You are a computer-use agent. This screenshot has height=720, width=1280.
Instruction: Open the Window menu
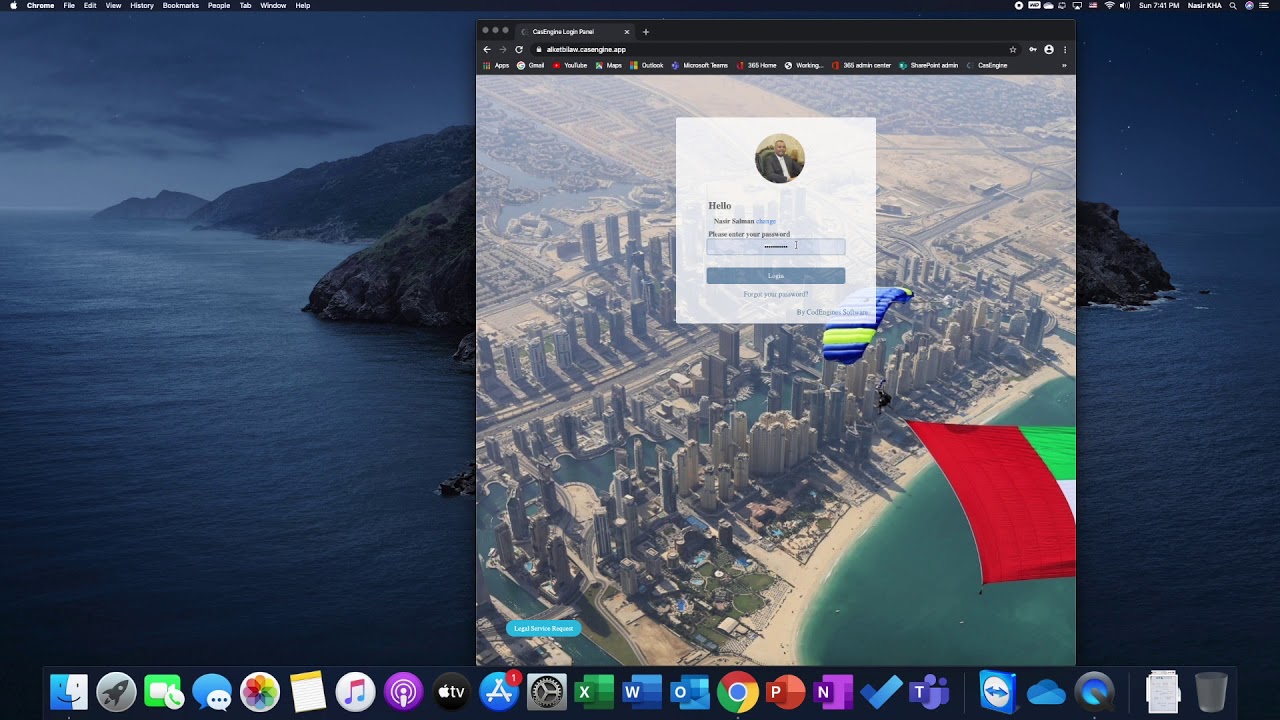click(273, 6)
